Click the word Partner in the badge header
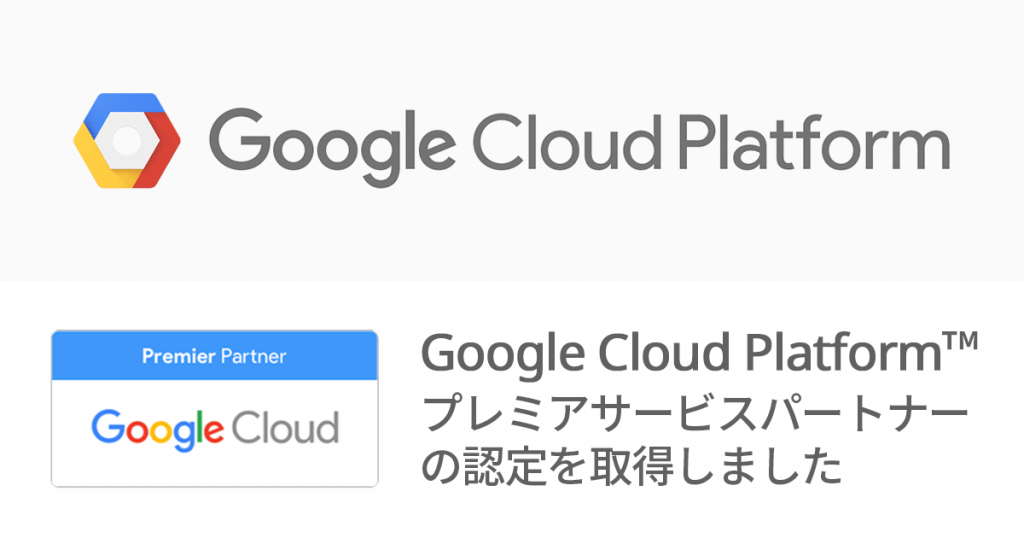This screenshot has height=538, width=1024. coord(253,356)
